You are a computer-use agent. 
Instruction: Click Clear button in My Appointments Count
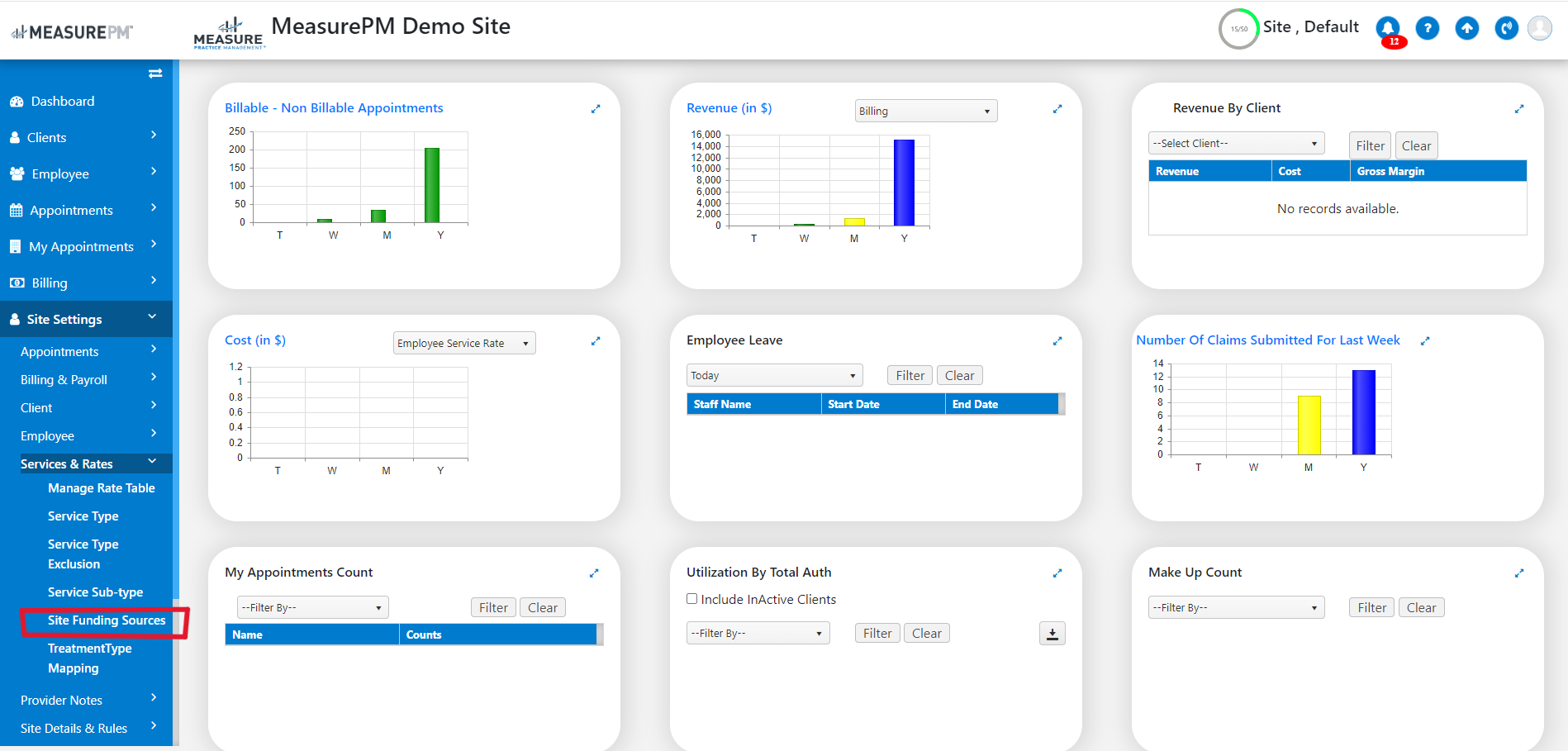[x=543, y=607]
